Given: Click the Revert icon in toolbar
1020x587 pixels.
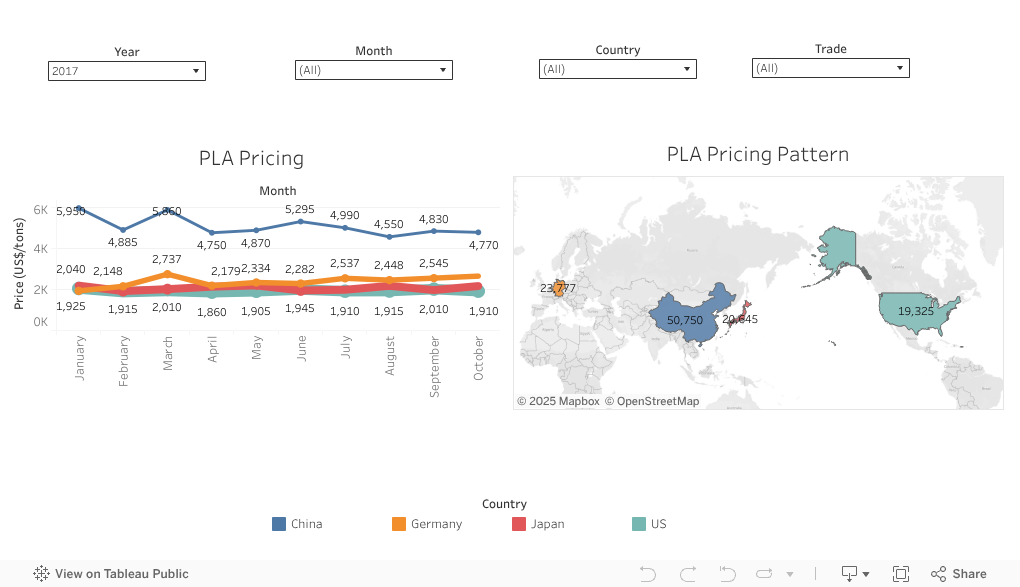Looking at the screenshot, I should tap(727, 574).
